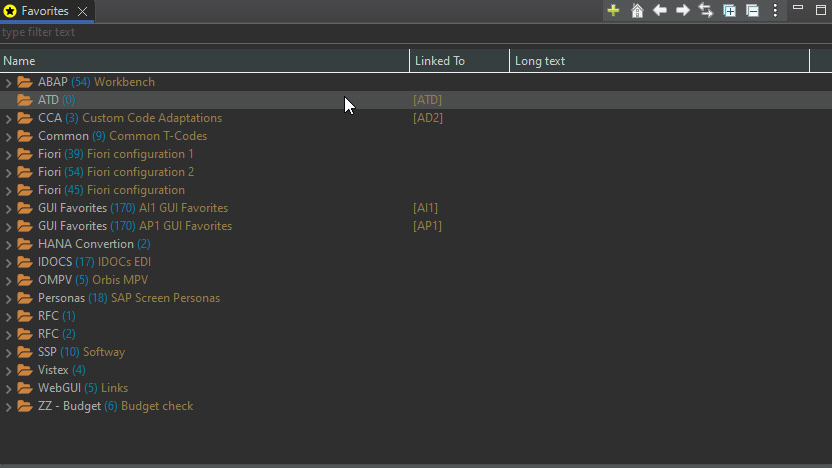Select the 'Vistex (4)' row text
The width and height of the screenshot is (832, 468).
coord(62,370)
